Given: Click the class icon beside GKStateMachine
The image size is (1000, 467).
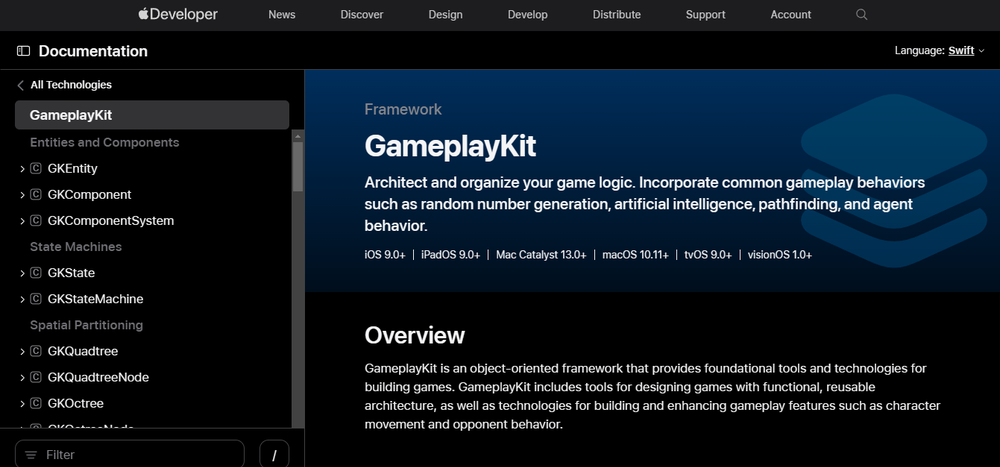Looking at the screenshot, I should (36, 299).
